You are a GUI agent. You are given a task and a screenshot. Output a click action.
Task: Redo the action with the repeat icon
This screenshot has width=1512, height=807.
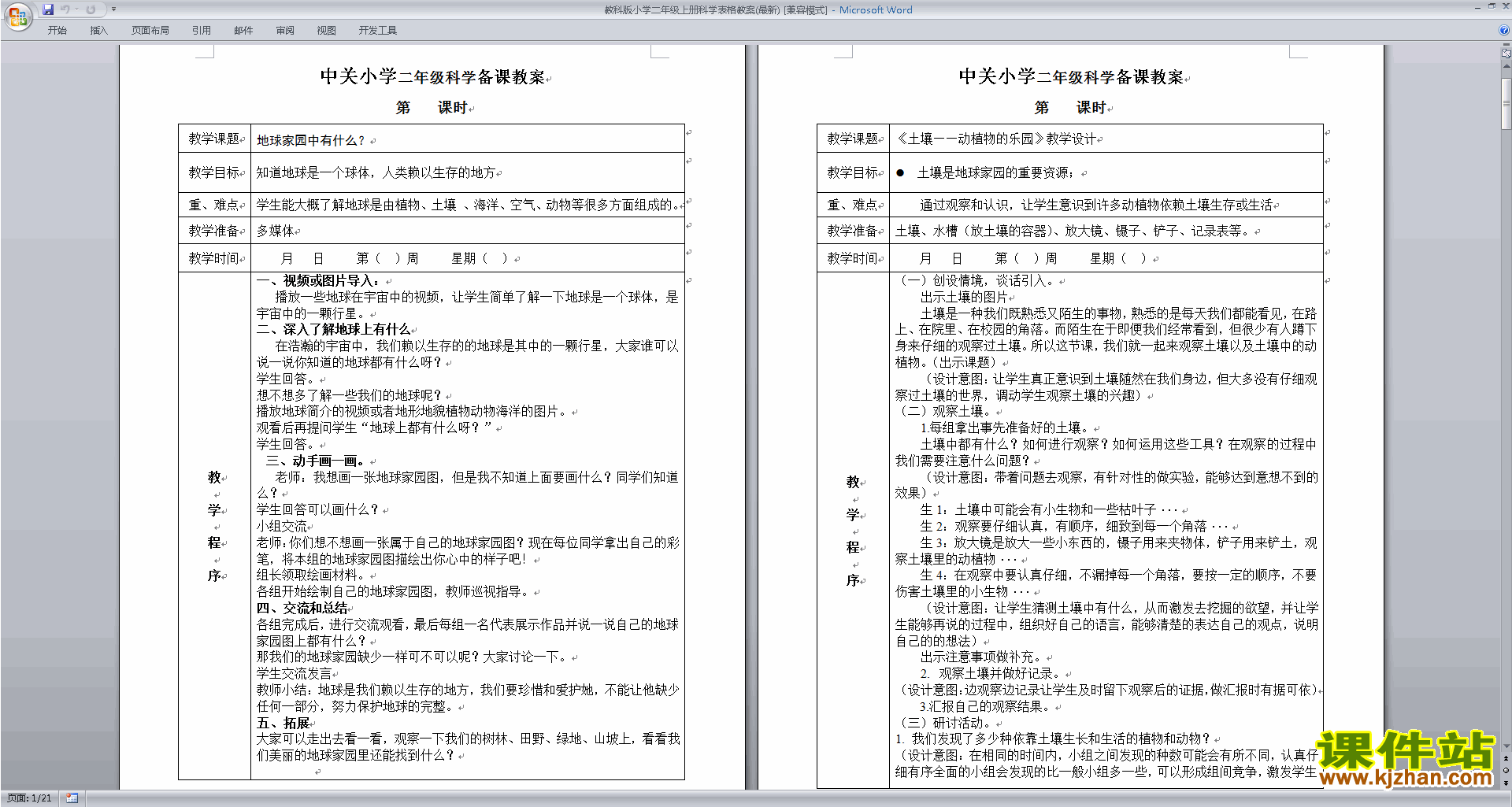pyautogui.click(x=91, y=9)
